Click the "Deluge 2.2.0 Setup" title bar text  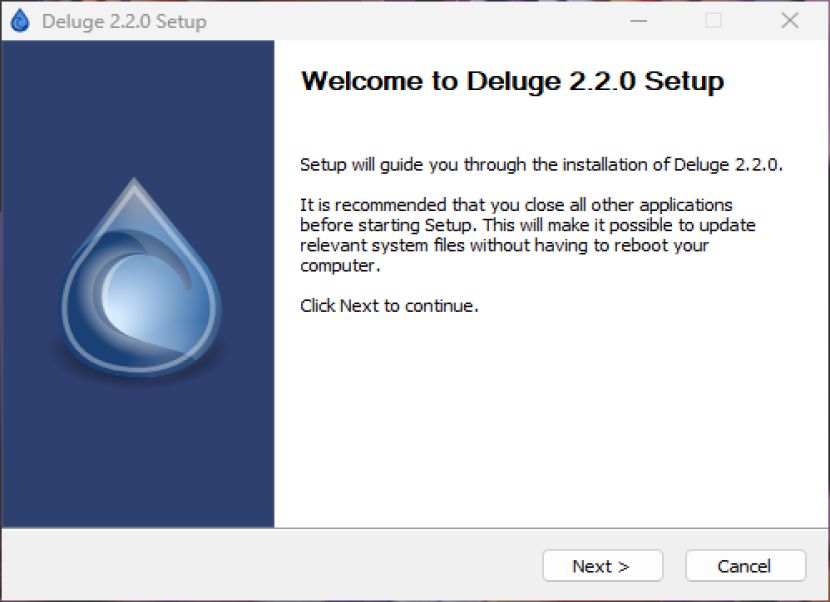click(x=124, y=22)
